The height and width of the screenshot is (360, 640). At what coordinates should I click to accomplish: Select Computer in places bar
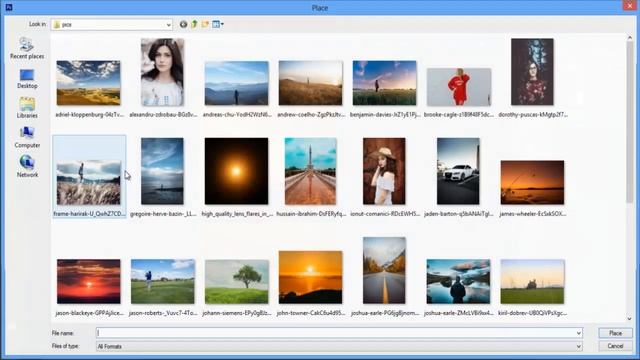tap(27, 138)
